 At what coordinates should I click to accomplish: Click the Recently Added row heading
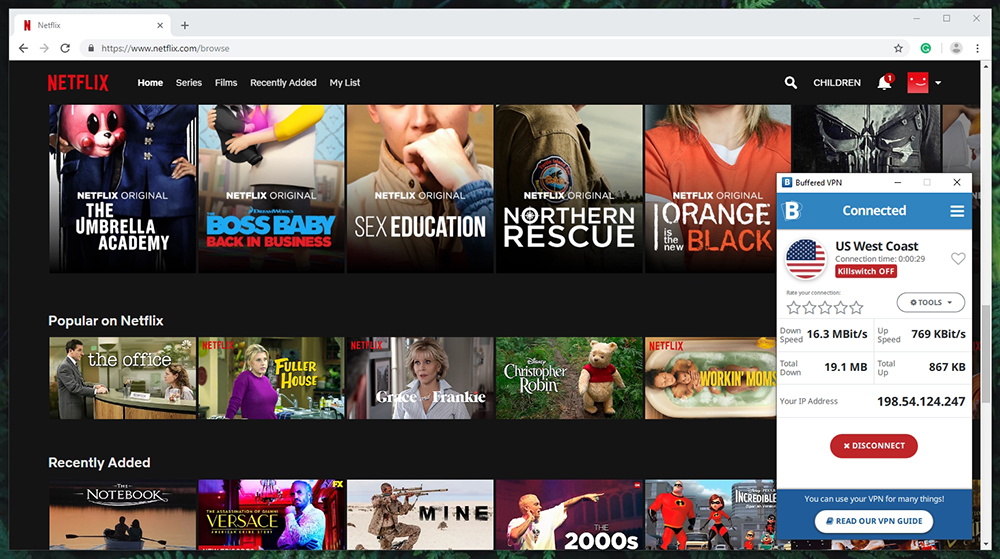[99, 463]
